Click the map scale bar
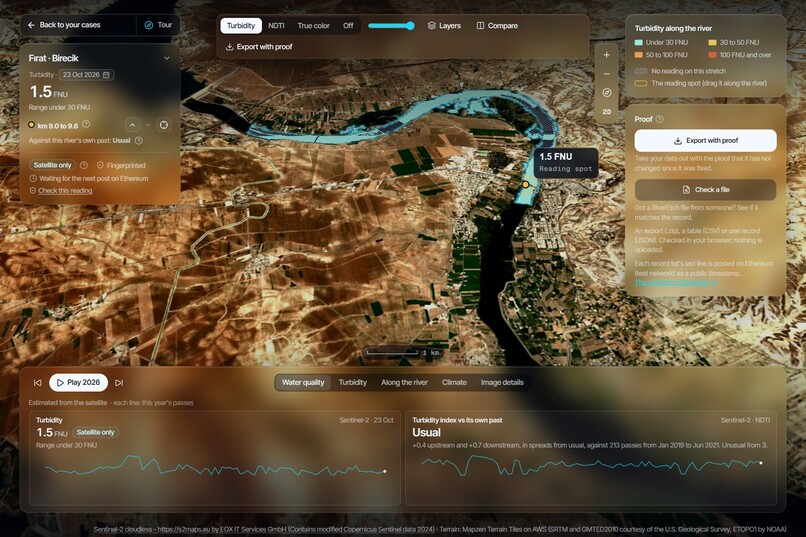Image resolution: width=806 pixels, height=537 pixels. pyautogui.click(x=404, y=353)
